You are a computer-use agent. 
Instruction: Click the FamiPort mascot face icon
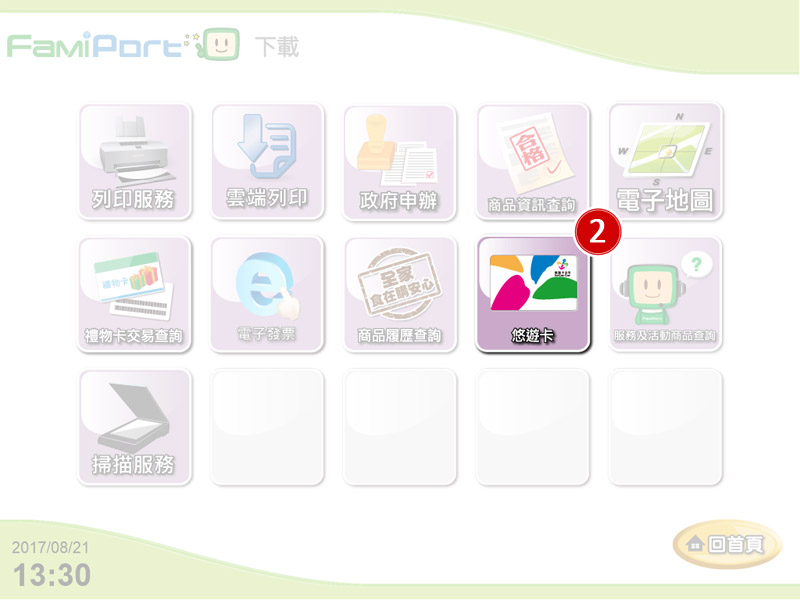(x=220, y=45)
